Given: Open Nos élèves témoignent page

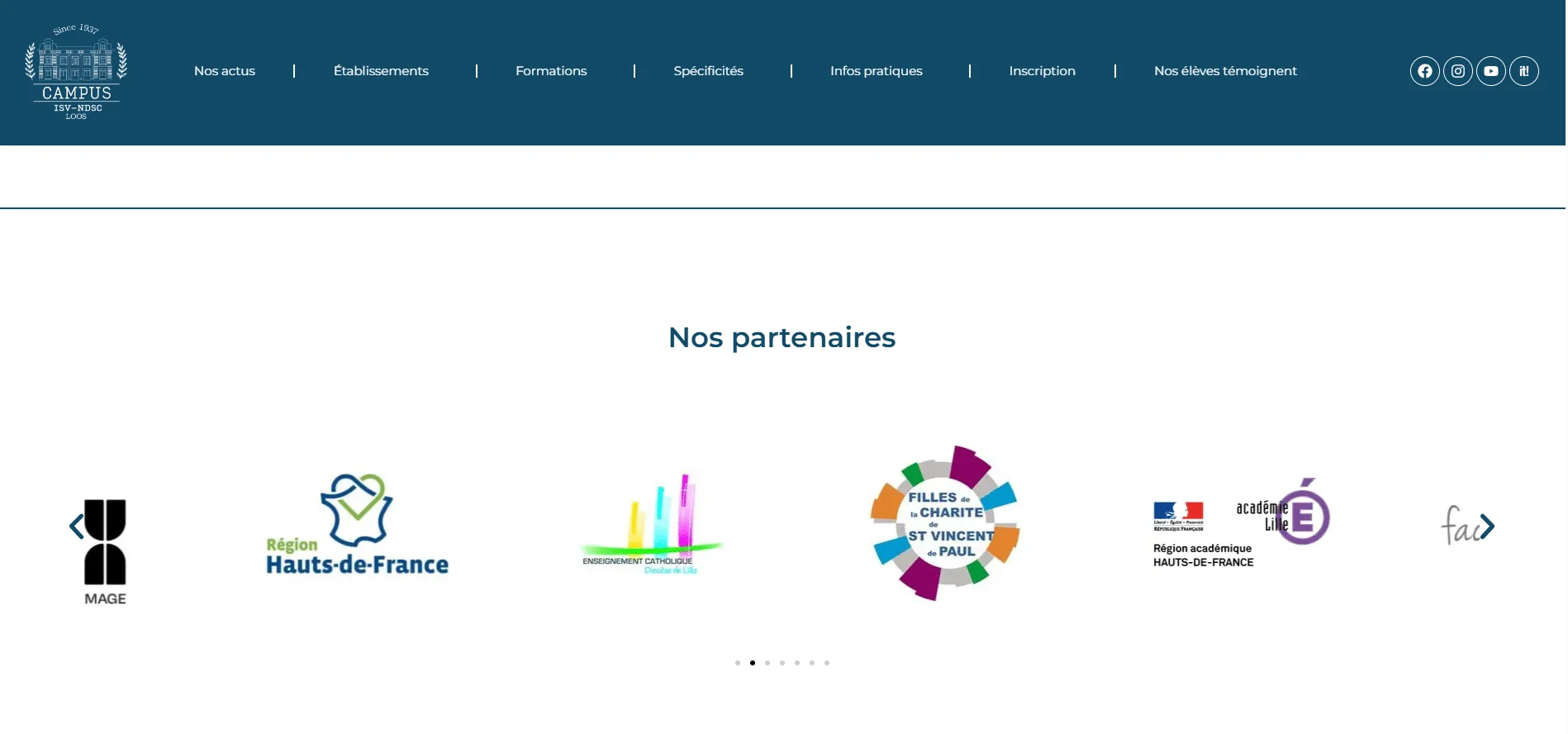Looking at the screenshot, I should (1225, 71).
